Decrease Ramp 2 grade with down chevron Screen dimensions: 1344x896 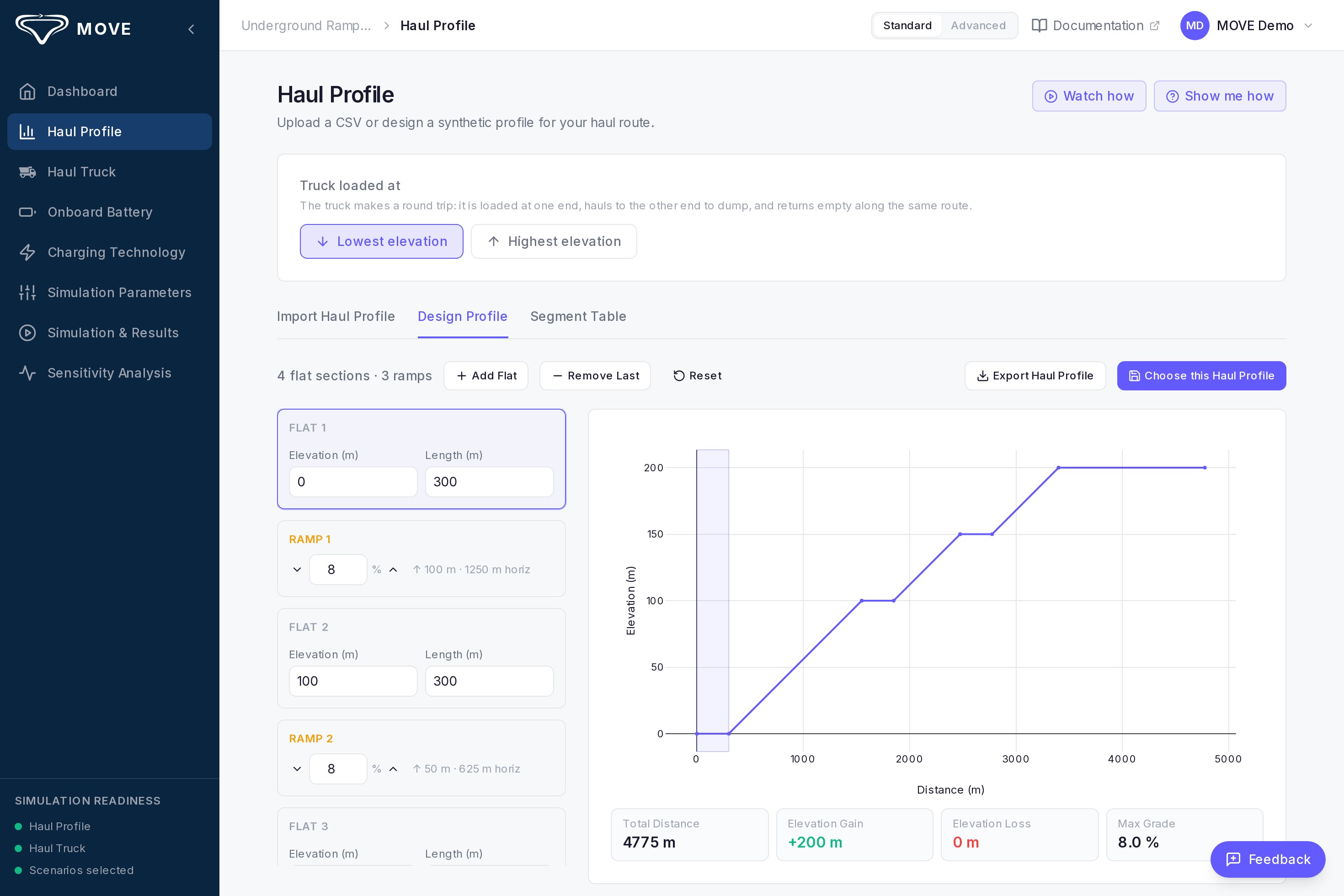click(297, 769)
